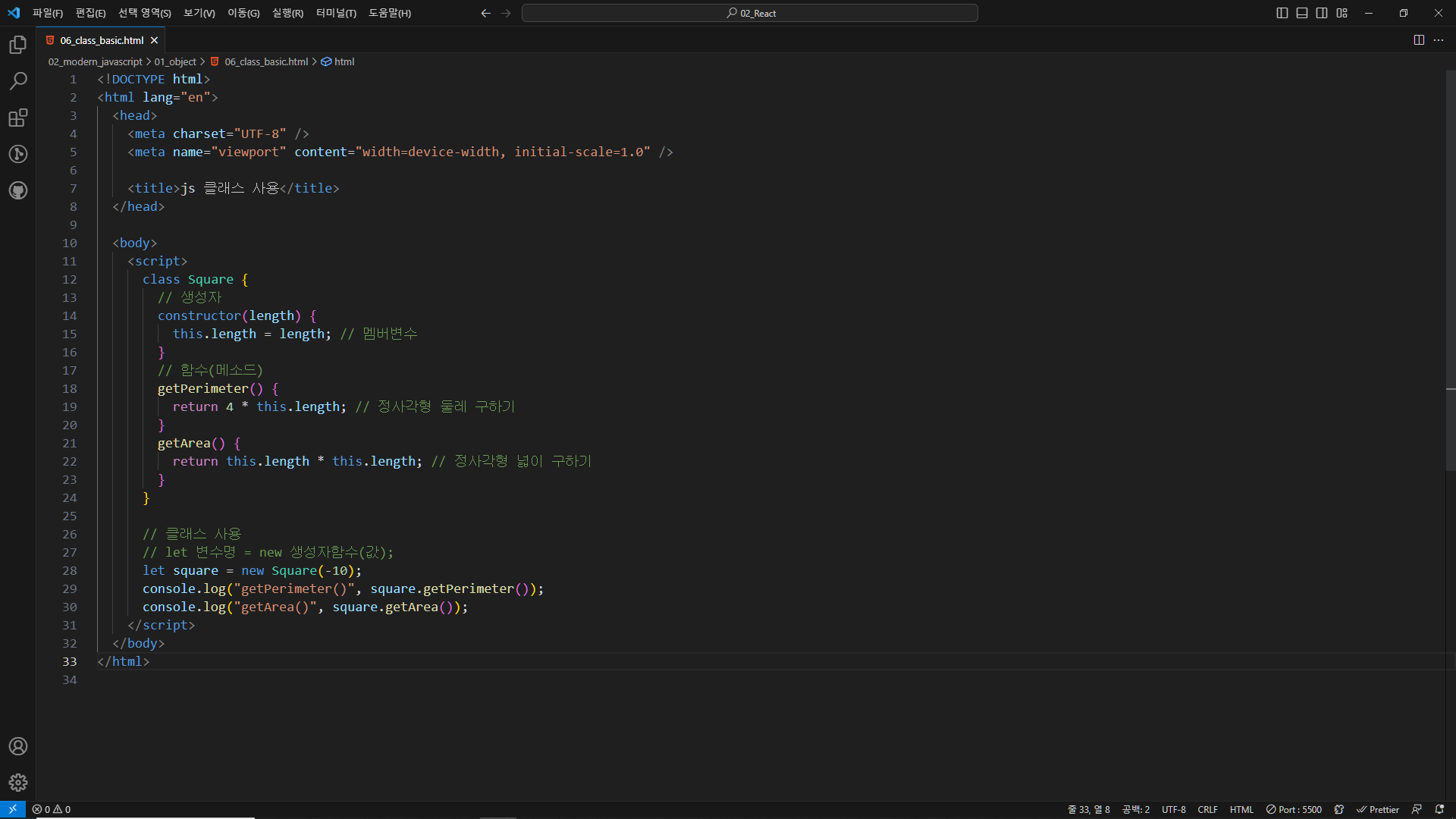Image resolution: width=1456 pixels, height=819 pixels.
Task: Open the Extensions view icon
Action: coord(18,118)
